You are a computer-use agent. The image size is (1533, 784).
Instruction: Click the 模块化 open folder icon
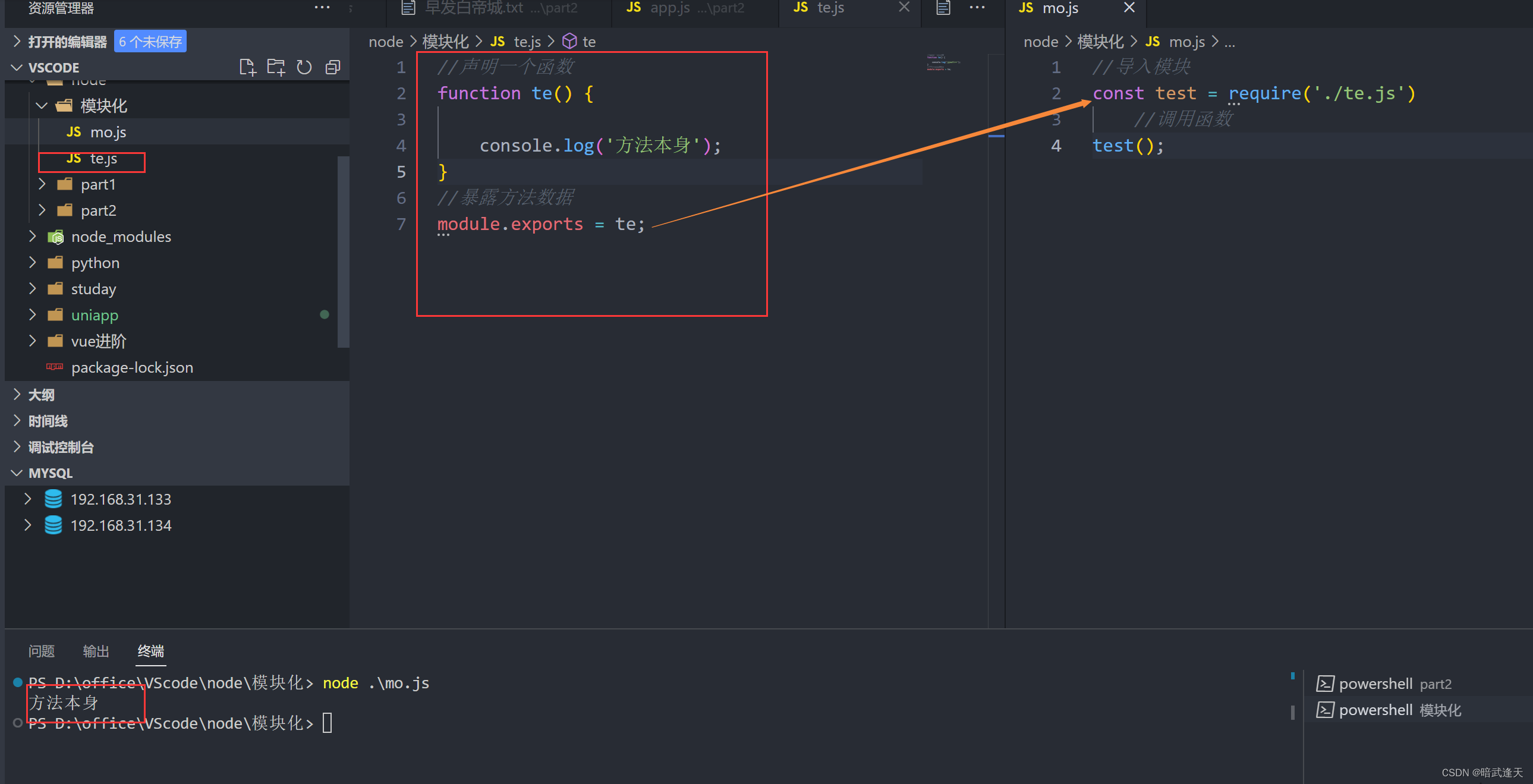[x=64, y=106]
